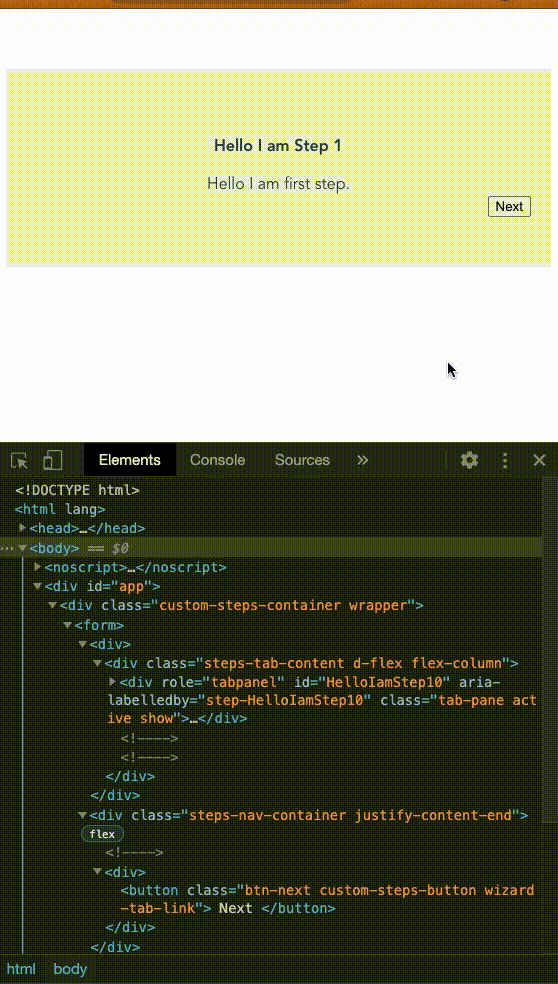
Task: Activate the inspect element picker icon
Action: (19, 461)
